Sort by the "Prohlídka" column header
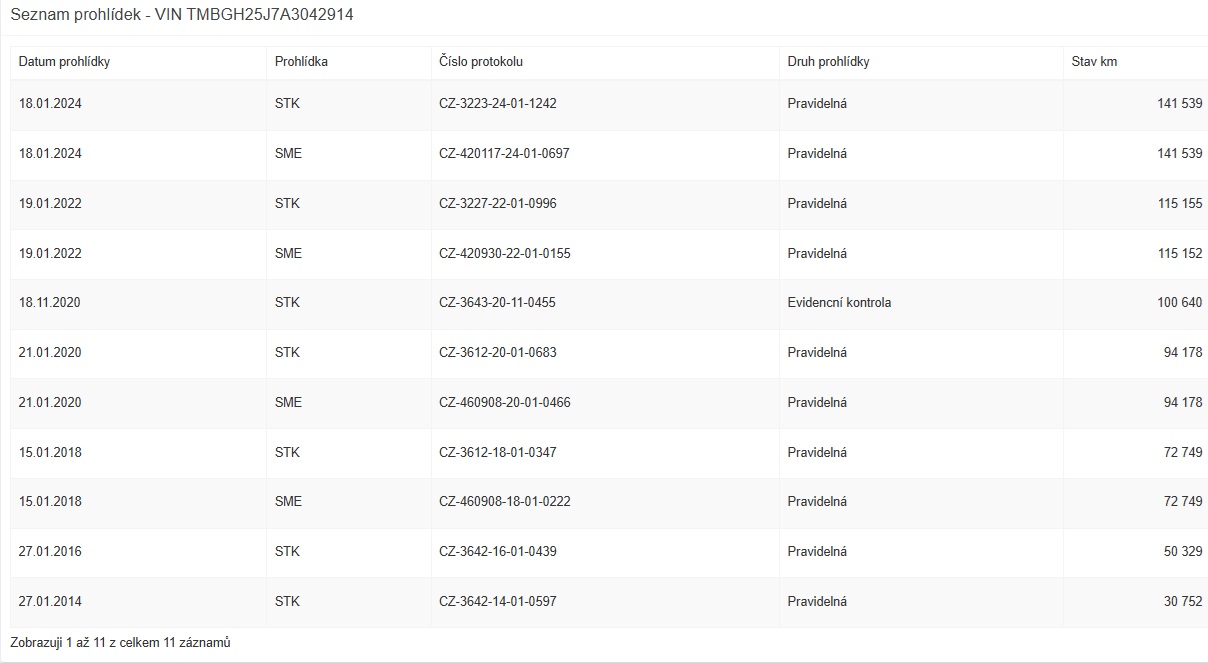1208x663 pixels. coord(301,62)
